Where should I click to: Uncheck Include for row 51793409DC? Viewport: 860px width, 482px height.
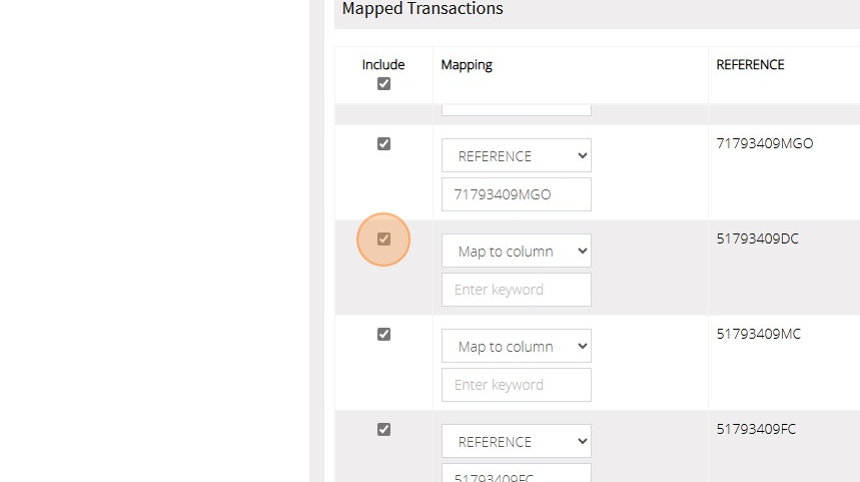point(384,239)
